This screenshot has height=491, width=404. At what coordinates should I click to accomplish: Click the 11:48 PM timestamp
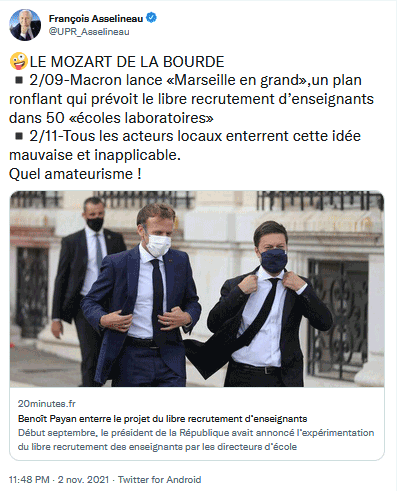coord(29,480)
